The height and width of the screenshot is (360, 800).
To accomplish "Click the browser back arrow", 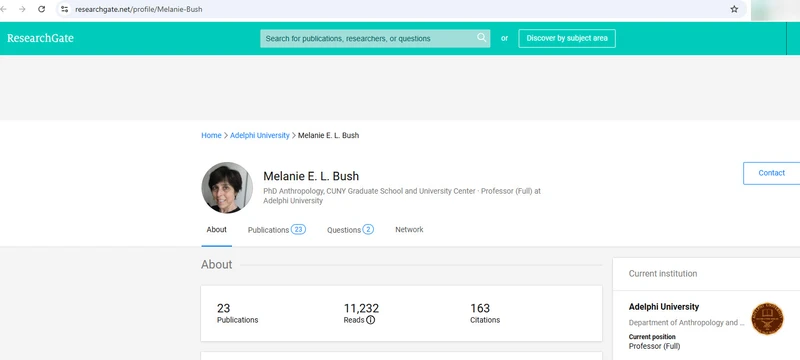I will (x=4, y=9).
